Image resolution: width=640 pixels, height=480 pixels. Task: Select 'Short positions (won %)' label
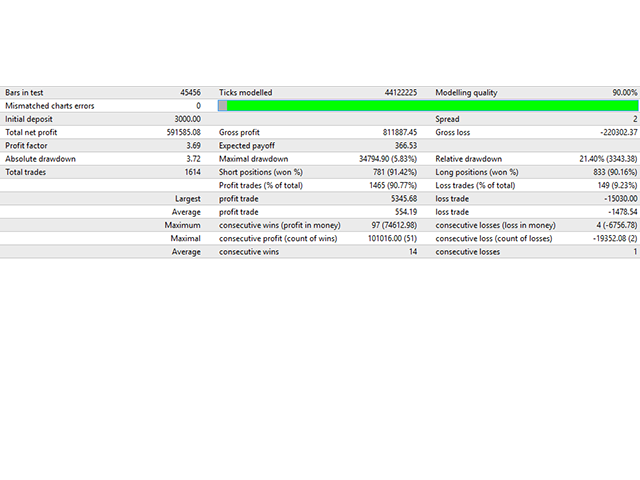pos(261,172)
